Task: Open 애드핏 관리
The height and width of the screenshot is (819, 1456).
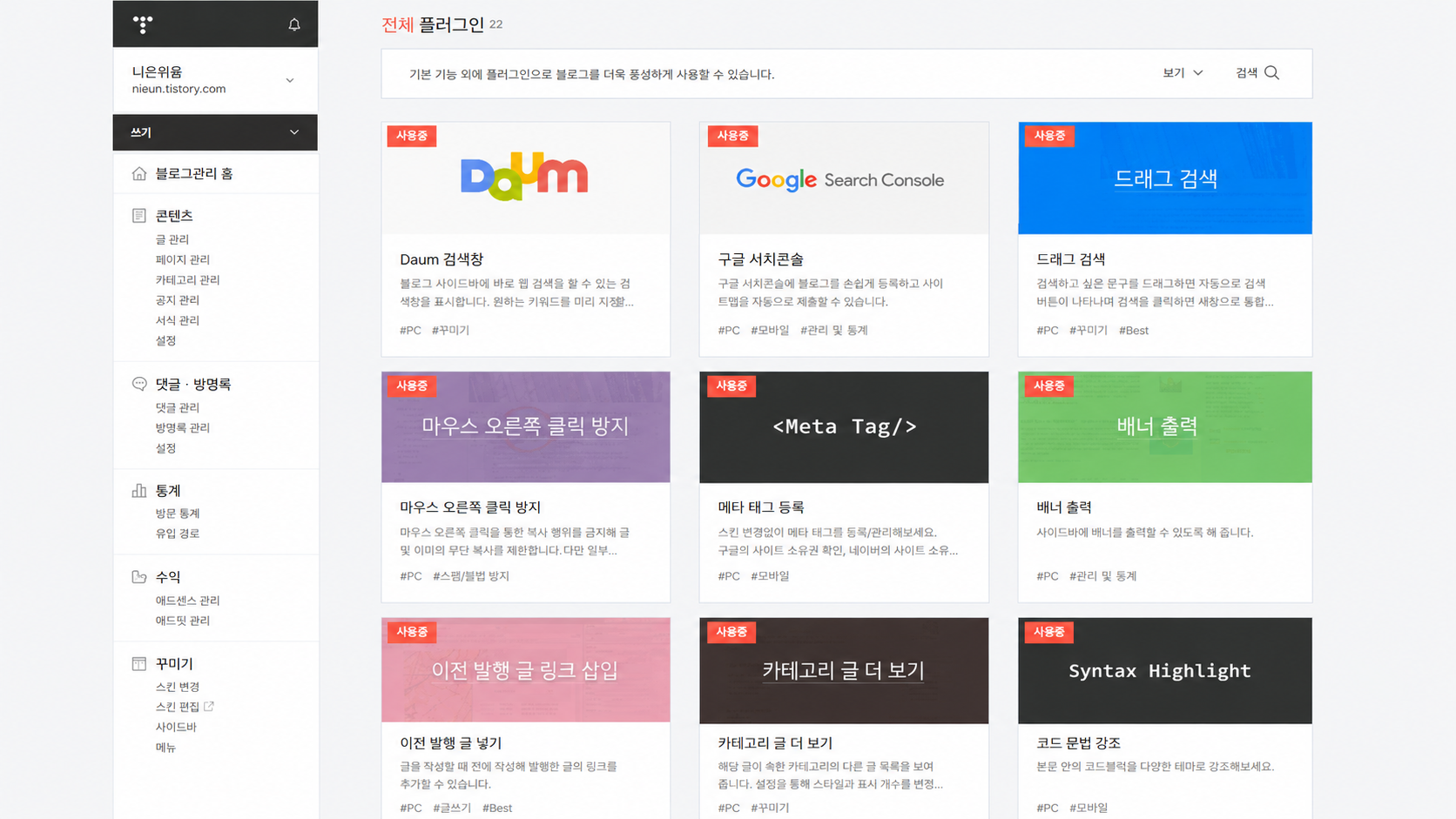Action: coord(183,621)
